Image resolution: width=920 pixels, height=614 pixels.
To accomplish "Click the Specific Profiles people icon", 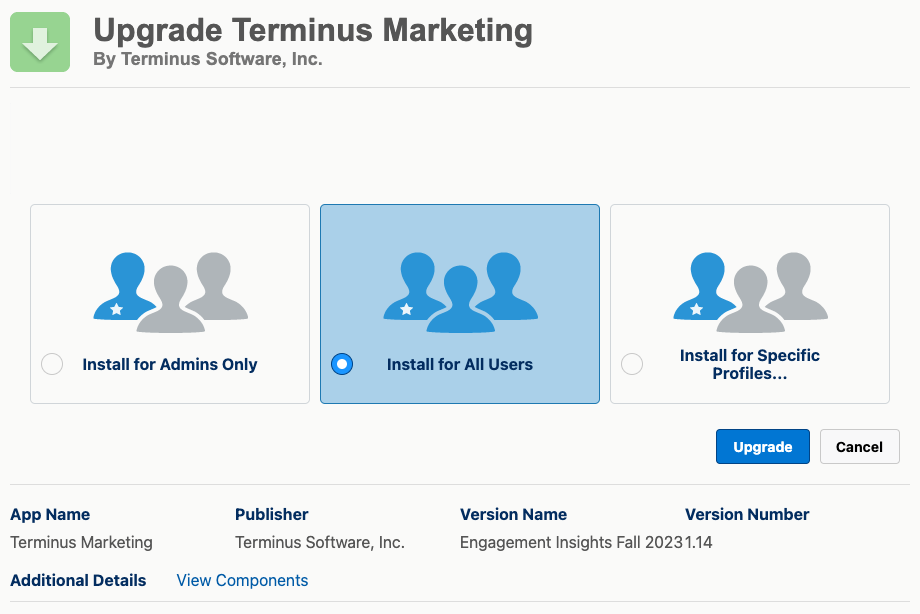I will pyautogui.click(x=750, y=292).
